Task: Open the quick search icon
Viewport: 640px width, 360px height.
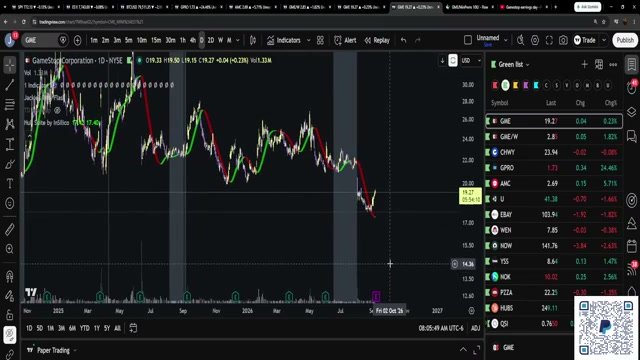Action: pos(520,40)
